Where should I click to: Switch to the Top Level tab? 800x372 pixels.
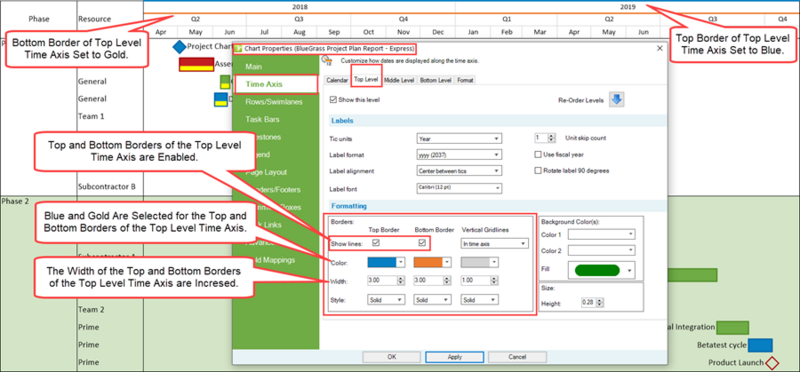coord(366,80)
